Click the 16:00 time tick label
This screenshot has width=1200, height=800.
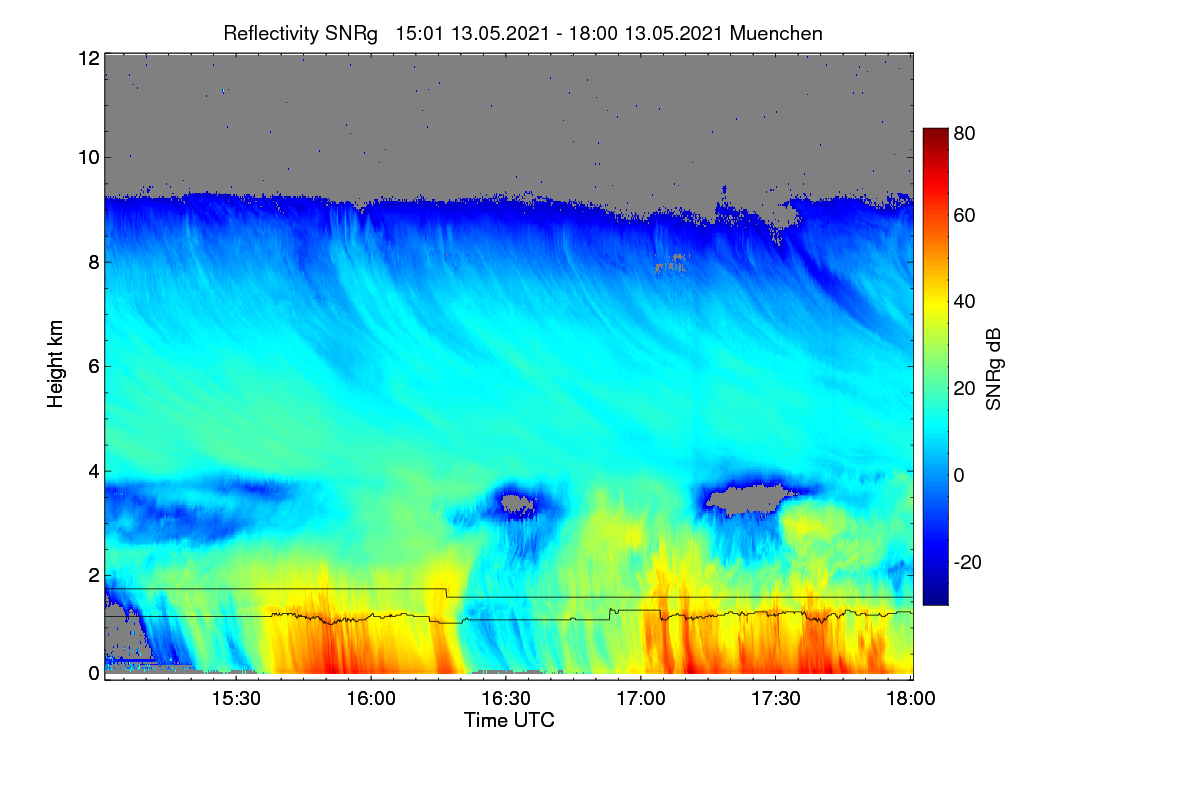[371, 698]
